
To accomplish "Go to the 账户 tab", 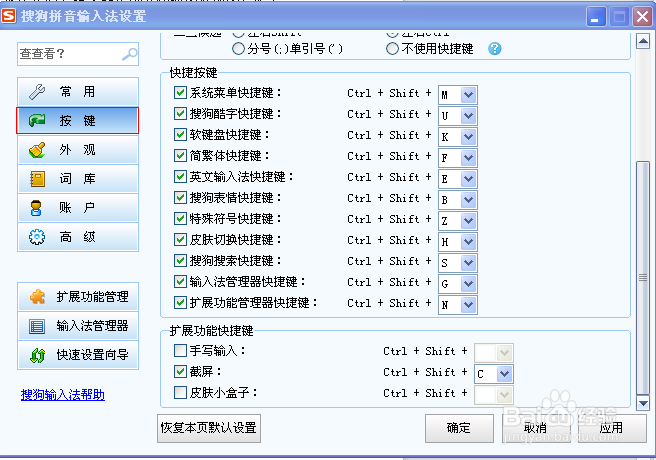I will pyautogui.click(x=78, y=208).
